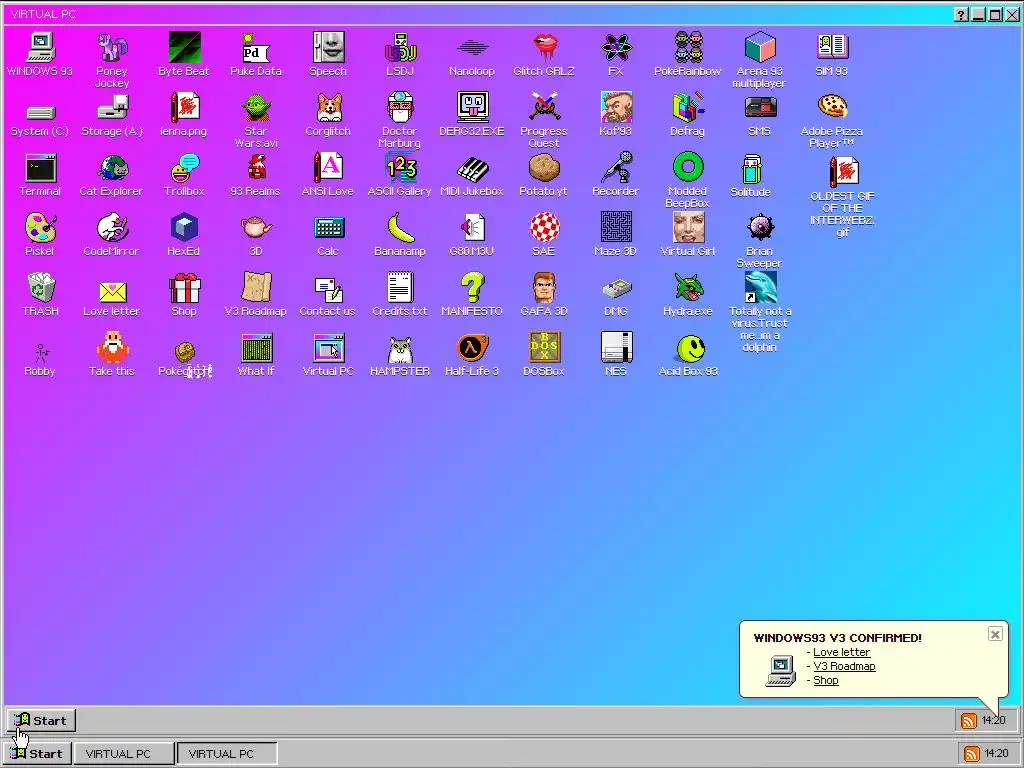Open ASCII Gallery icon
Viewport: 1024px width, 768px height.
pyautogui.click(x=400, y=168)
